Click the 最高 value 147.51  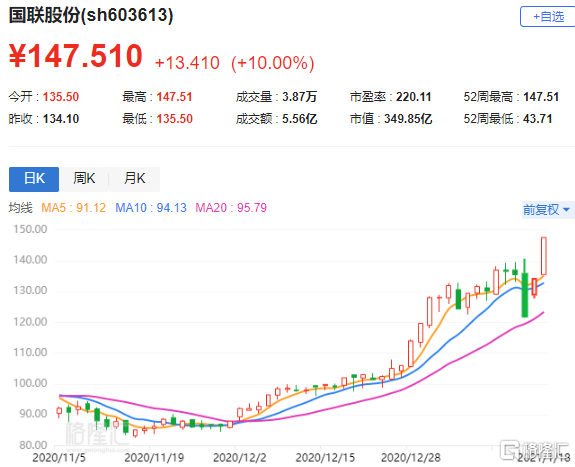[x=175, y=97]
